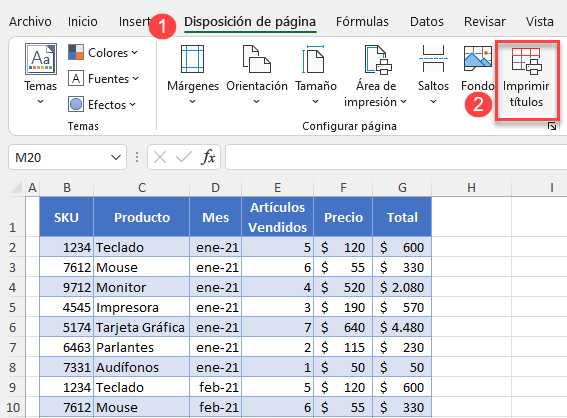Select the $ 4.480 total cell
Image resolution: width=567 pixels, height=418 pixels.
pyautogui.click(x=402, y=327)
